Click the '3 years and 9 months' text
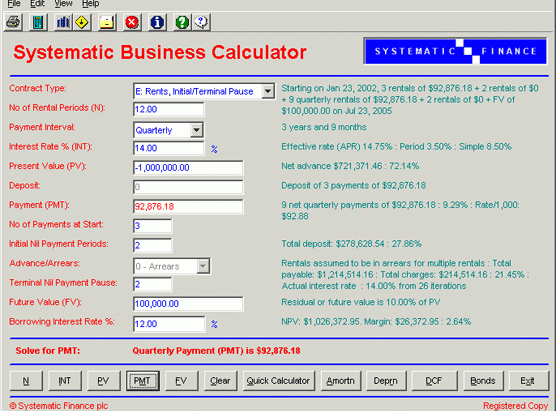Viewport: 556px width, 411px height. pyautogui.click(x=324, y=127)
